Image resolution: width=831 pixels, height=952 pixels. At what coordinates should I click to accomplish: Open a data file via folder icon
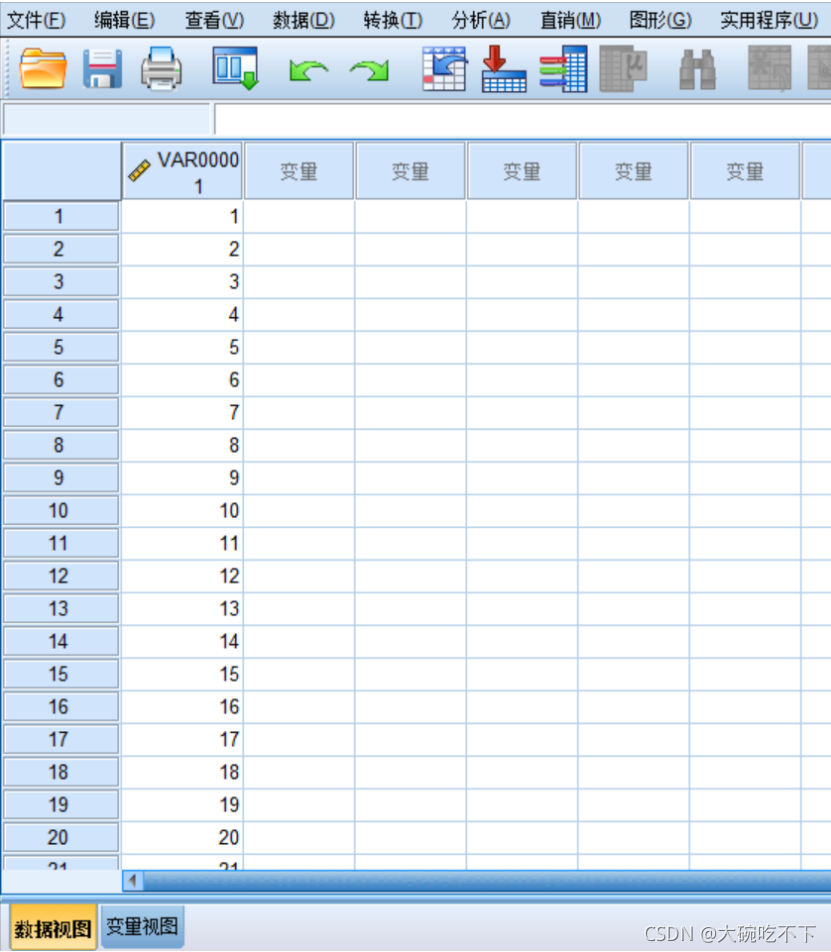coord(42,69)
